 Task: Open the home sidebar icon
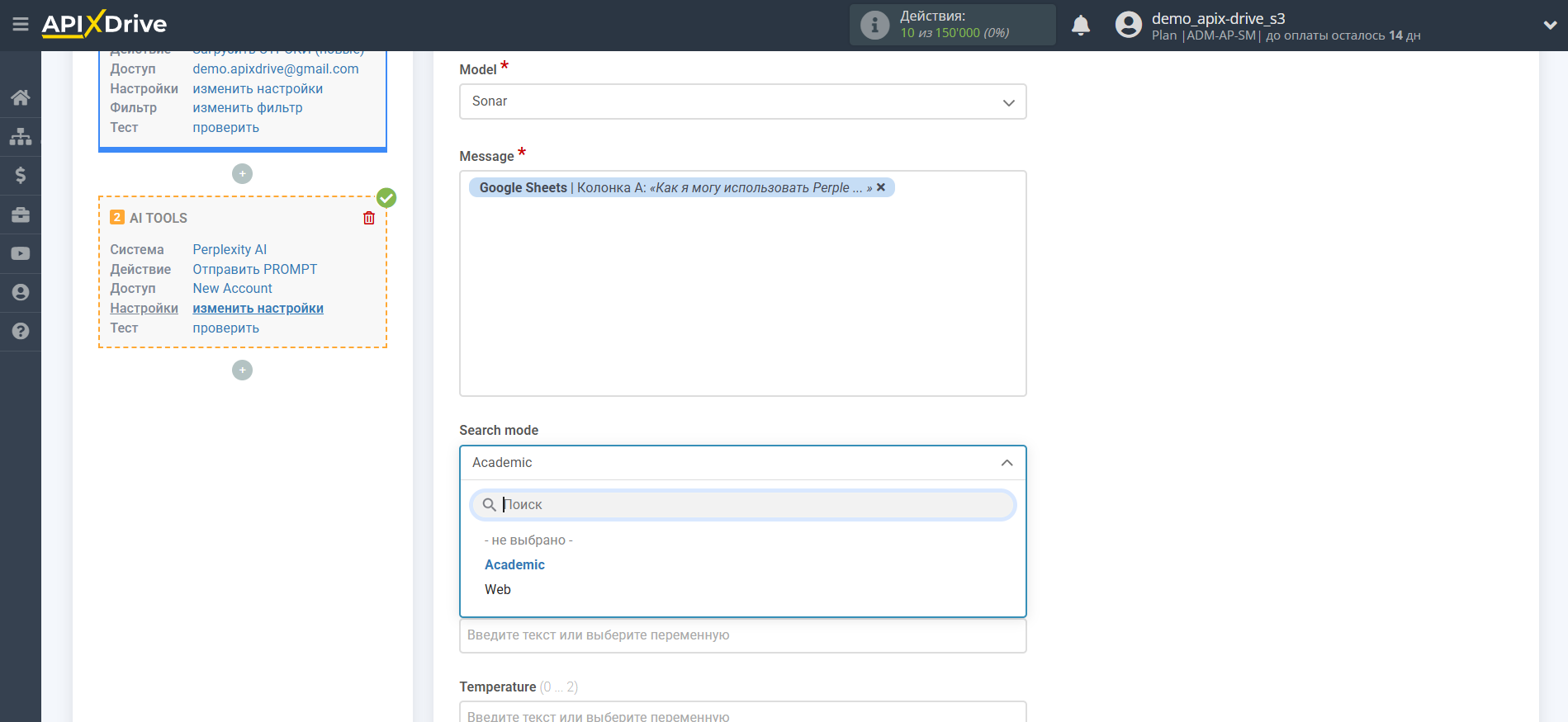pos(21,97)
